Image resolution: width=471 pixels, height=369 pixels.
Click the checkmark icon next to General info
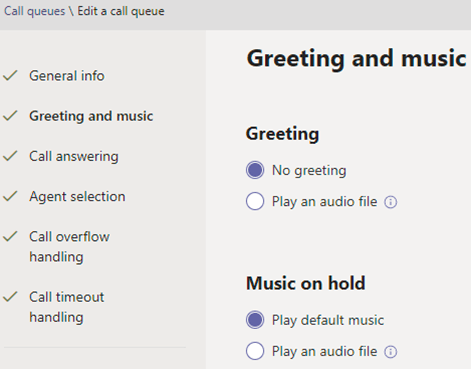(10, 76)
